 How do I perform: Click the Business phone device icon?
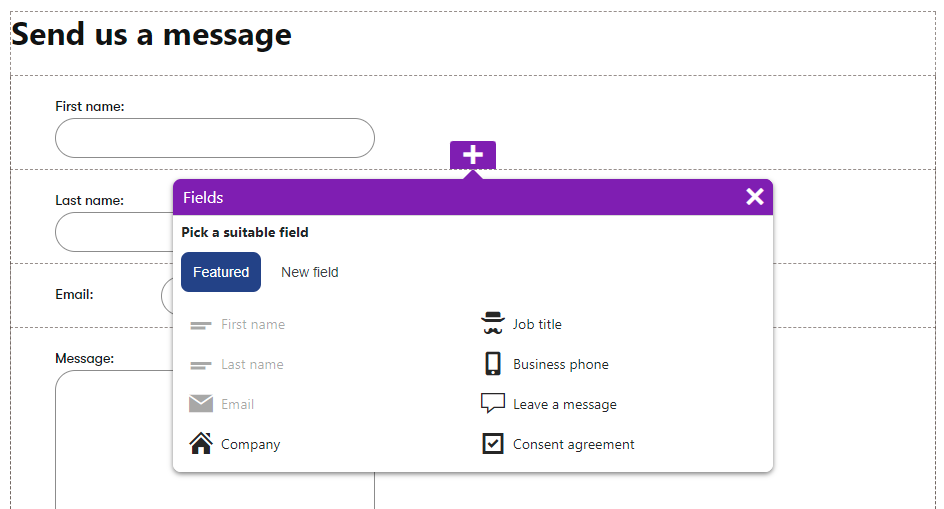coord(493,364)
